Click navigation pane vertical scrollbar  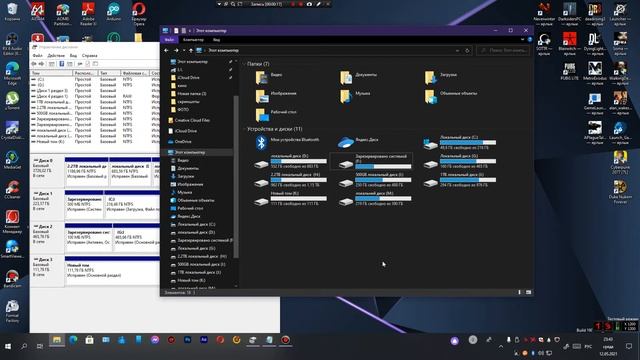[236, 176]
